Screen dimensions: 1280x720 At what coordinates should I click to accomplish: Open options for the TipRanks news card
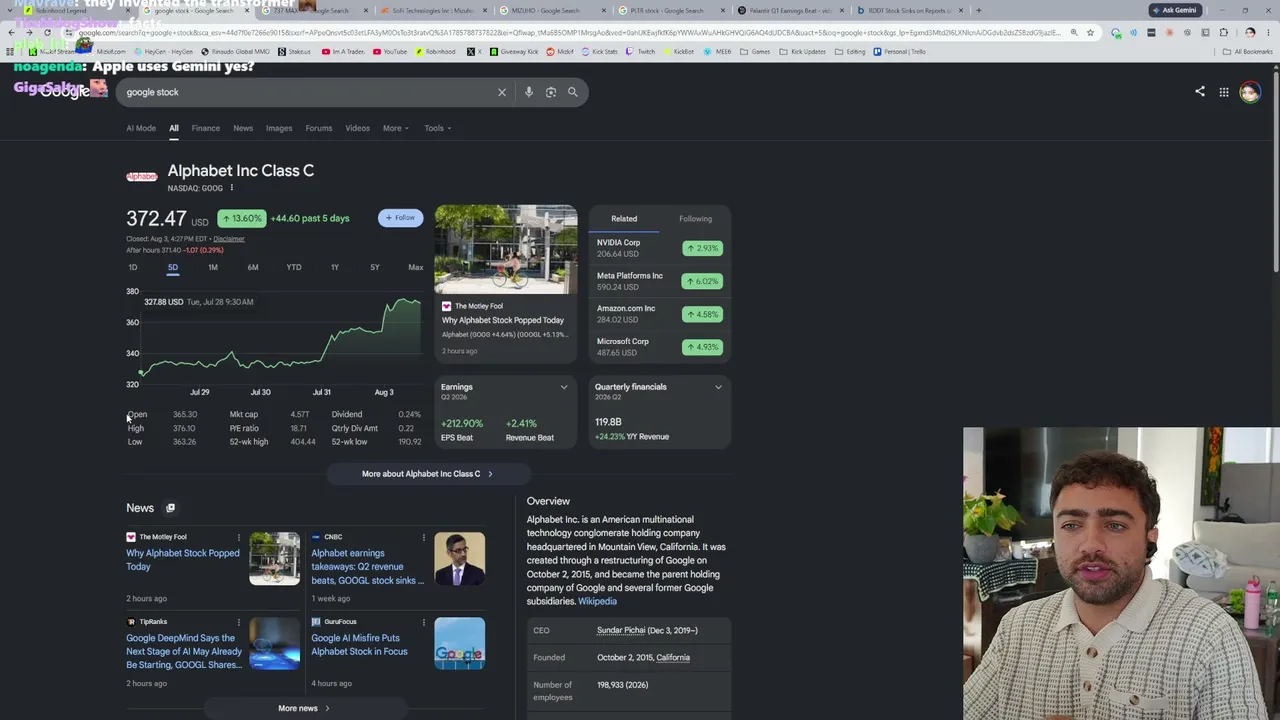(x=238, y=622)
